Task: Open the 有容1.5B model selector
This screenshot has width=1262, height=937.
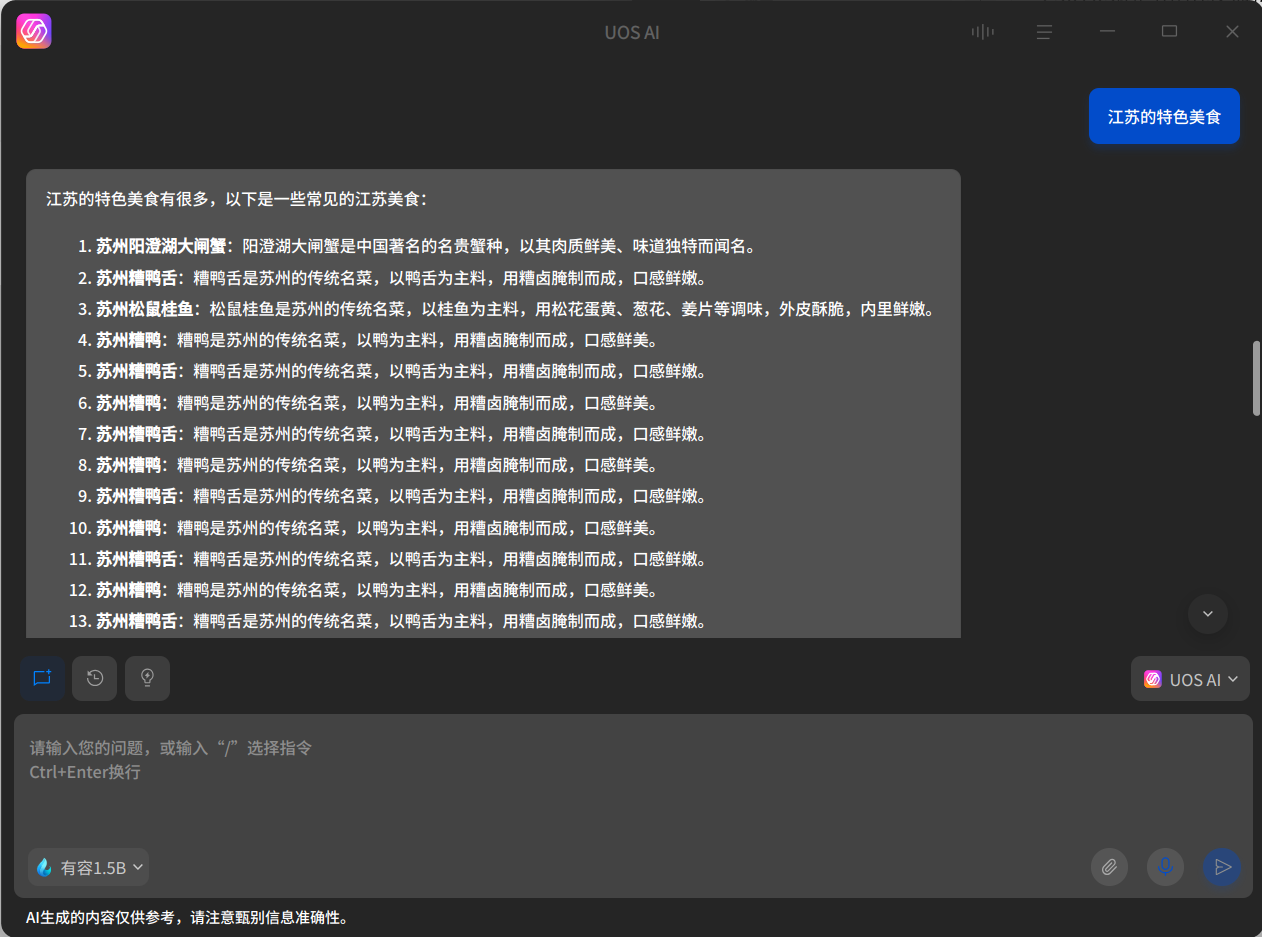Action: [x=89, y=867]
